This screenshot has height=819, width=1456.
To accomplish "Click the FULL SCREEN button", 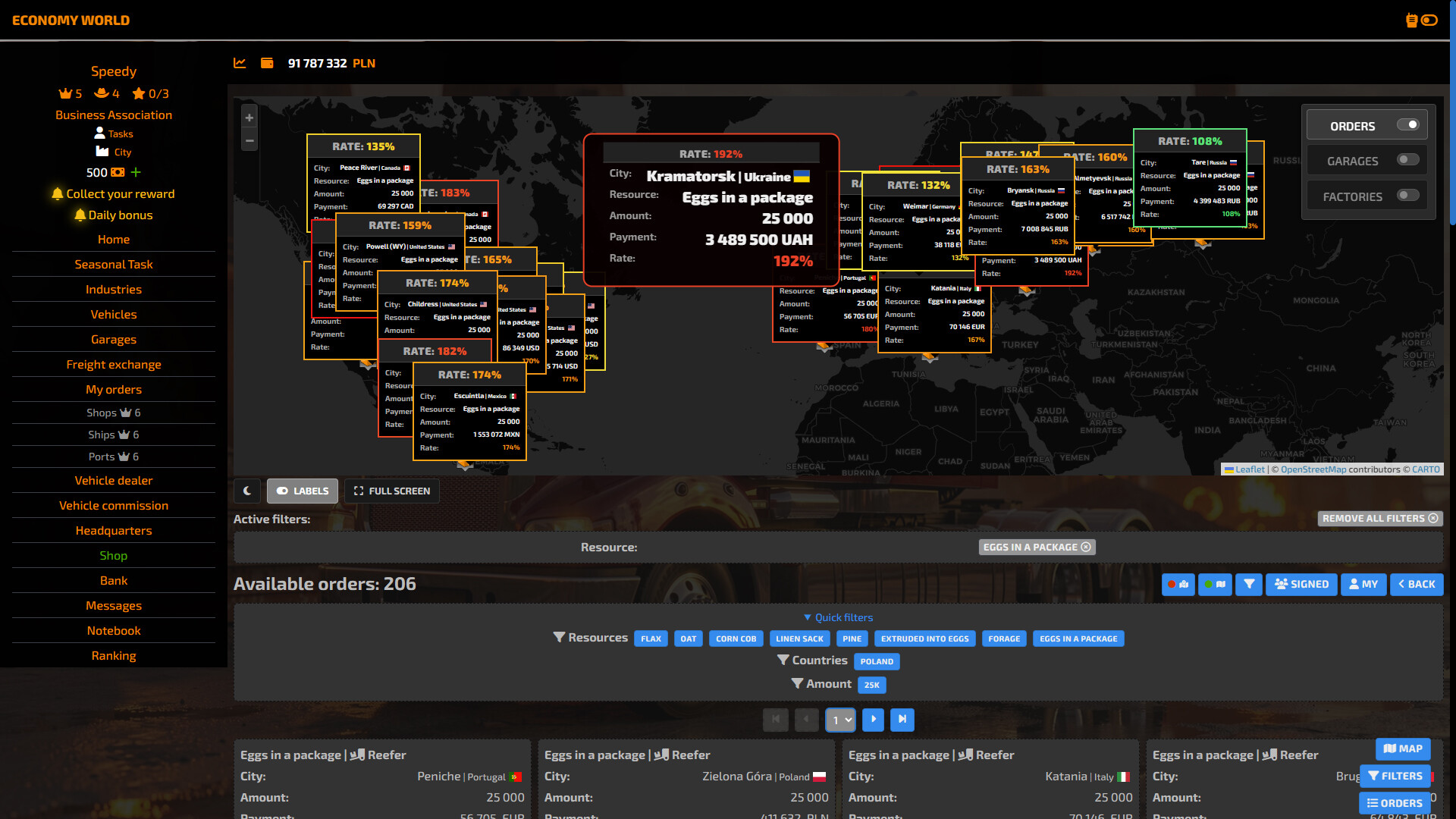I will click(392, 491).
